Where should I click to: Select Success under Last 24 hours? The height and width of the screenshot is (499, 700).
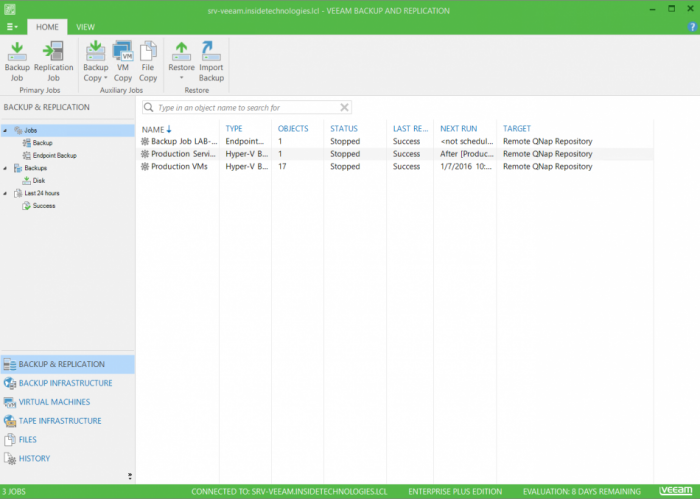[x=44, y=206]
